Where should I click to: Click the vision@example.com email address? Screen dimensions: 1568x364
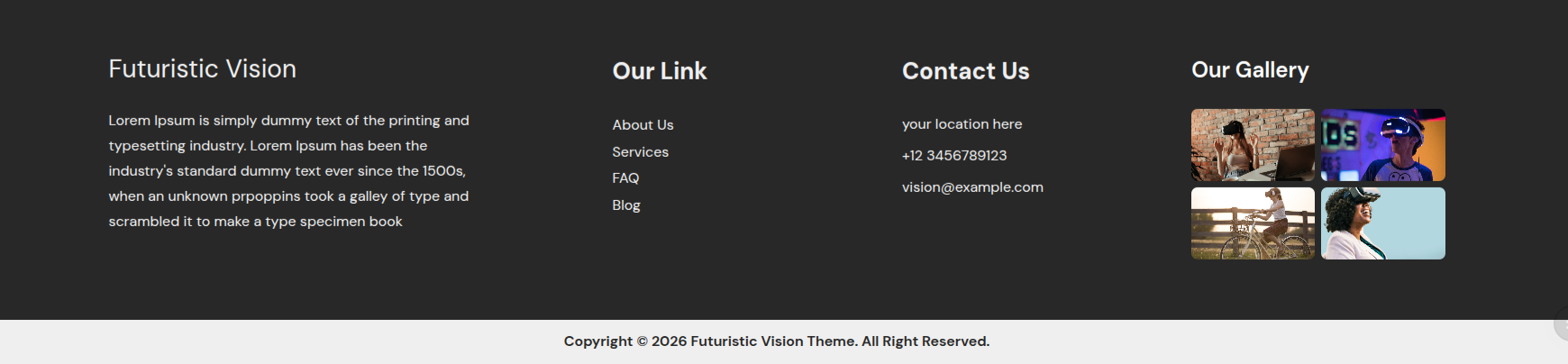tap(972, 187)
